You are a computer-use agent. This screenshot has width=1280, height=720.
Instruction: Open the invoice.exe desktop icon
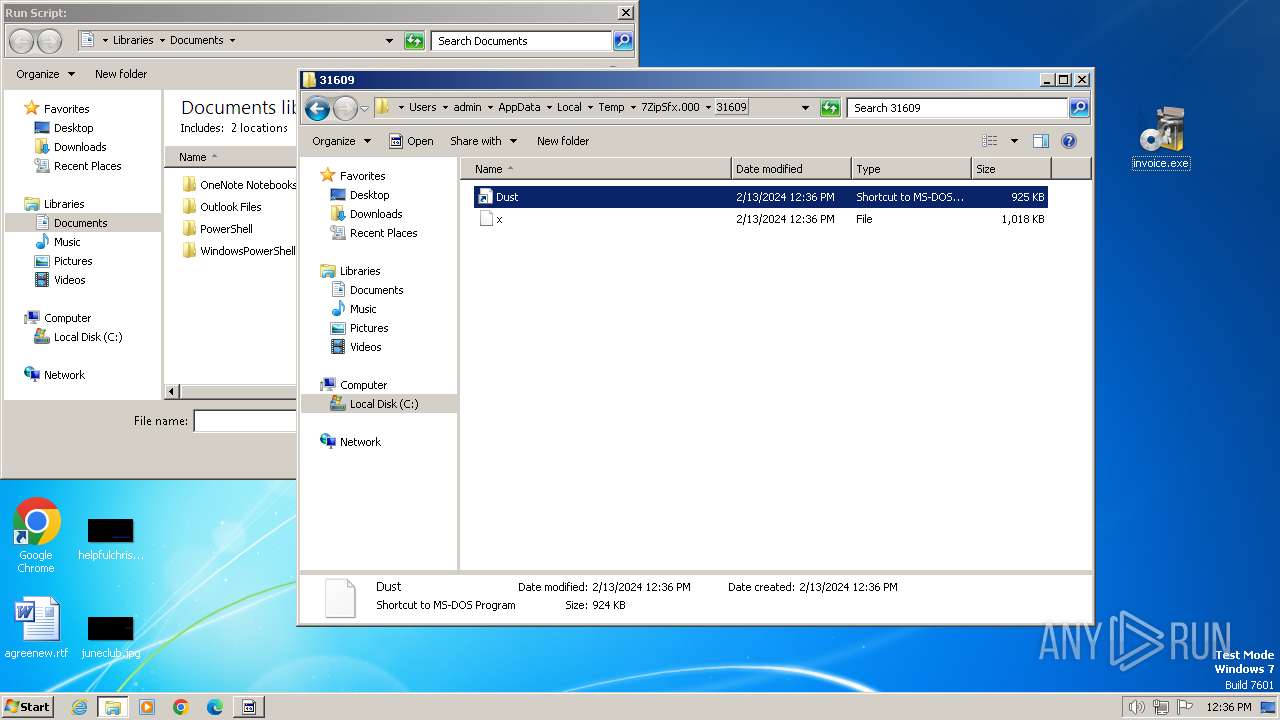click(1161, 138)
